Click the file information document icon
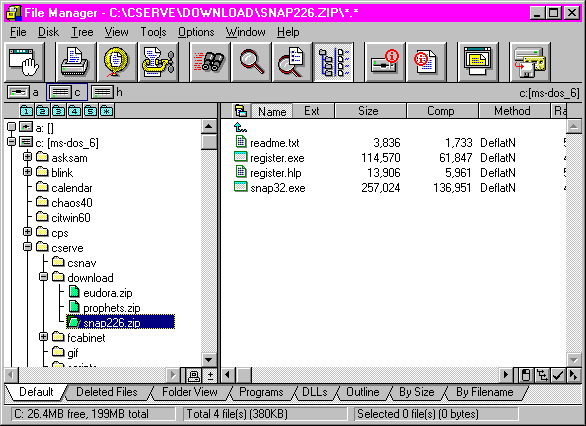 point(426,62)
